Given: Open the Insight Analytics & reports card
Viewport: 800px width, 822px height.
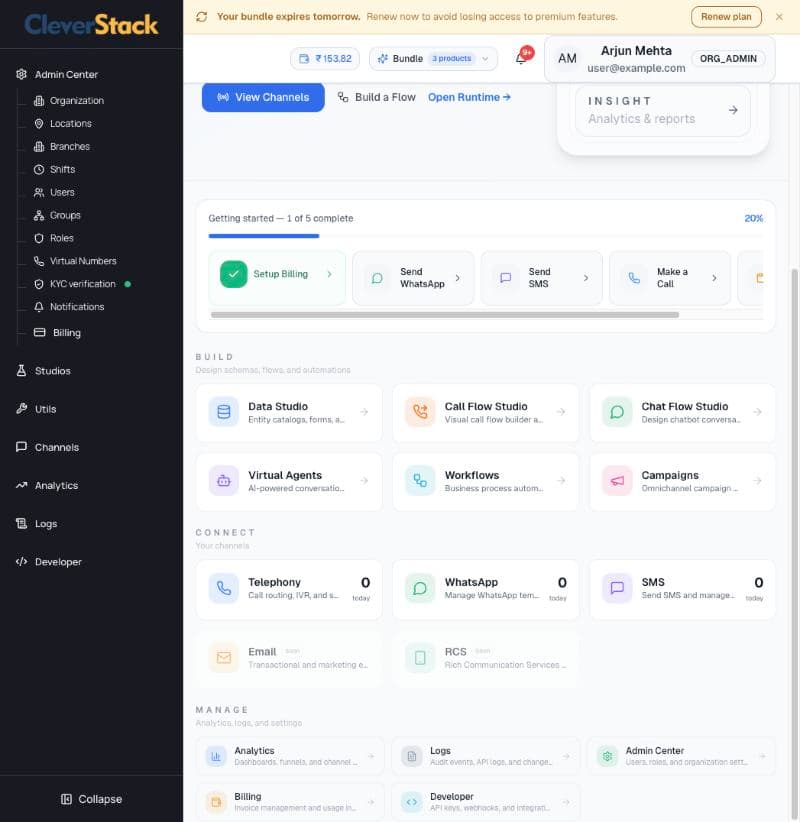Looking at the screenshot, I should 663,110.
